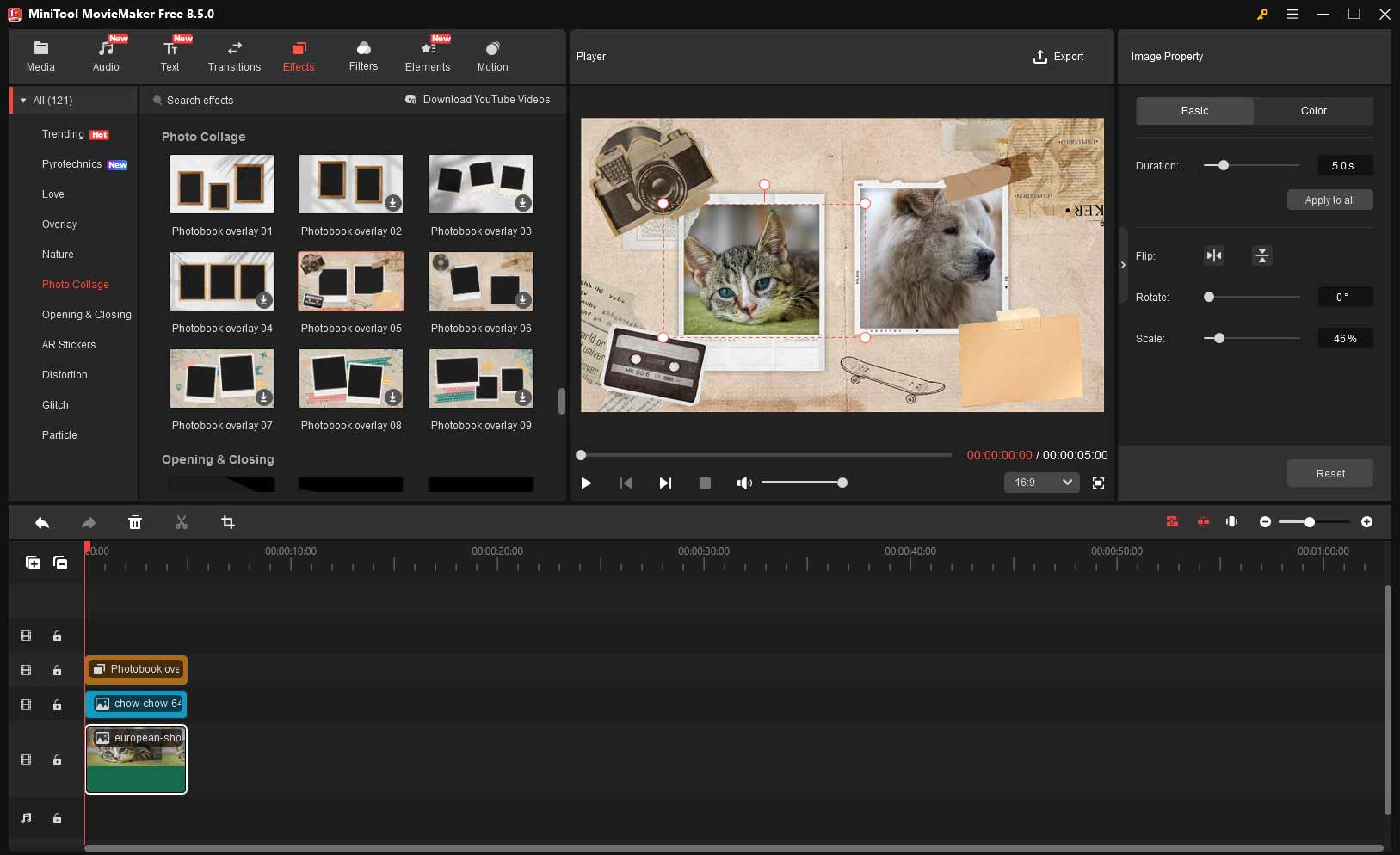Flip the image vertically
This screenshot has width=1400, height=855.
[1261, 255]
